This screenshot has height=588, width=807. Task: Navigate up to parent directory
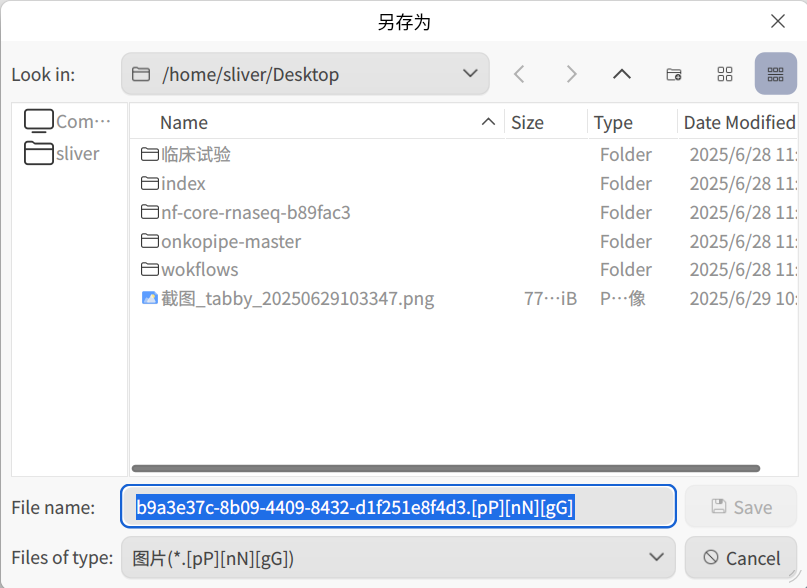click(622, 74)
